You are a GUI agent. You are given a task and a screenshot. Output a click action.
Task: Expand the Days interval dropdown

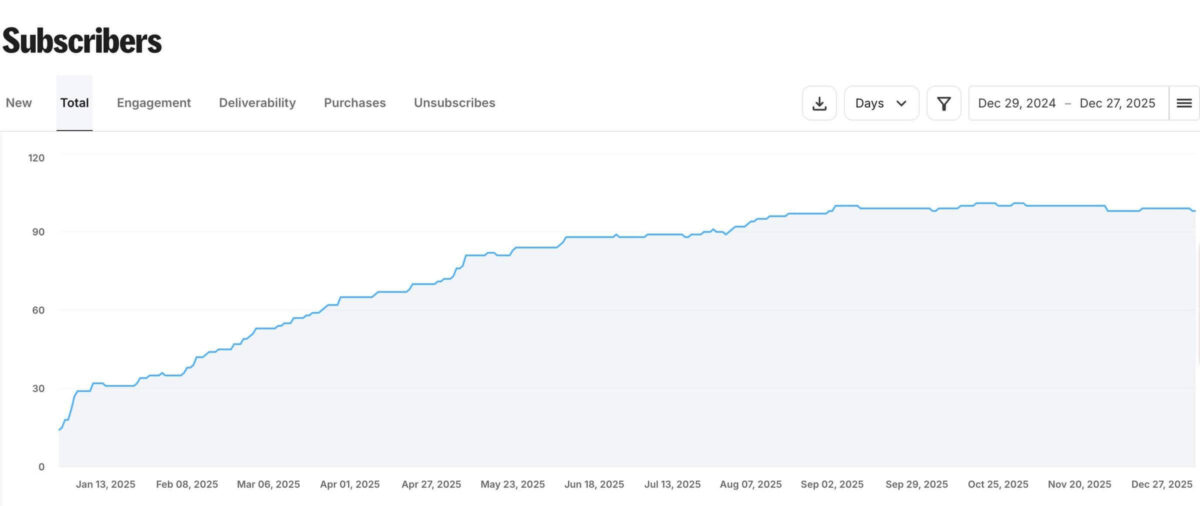tap(881, 103)
